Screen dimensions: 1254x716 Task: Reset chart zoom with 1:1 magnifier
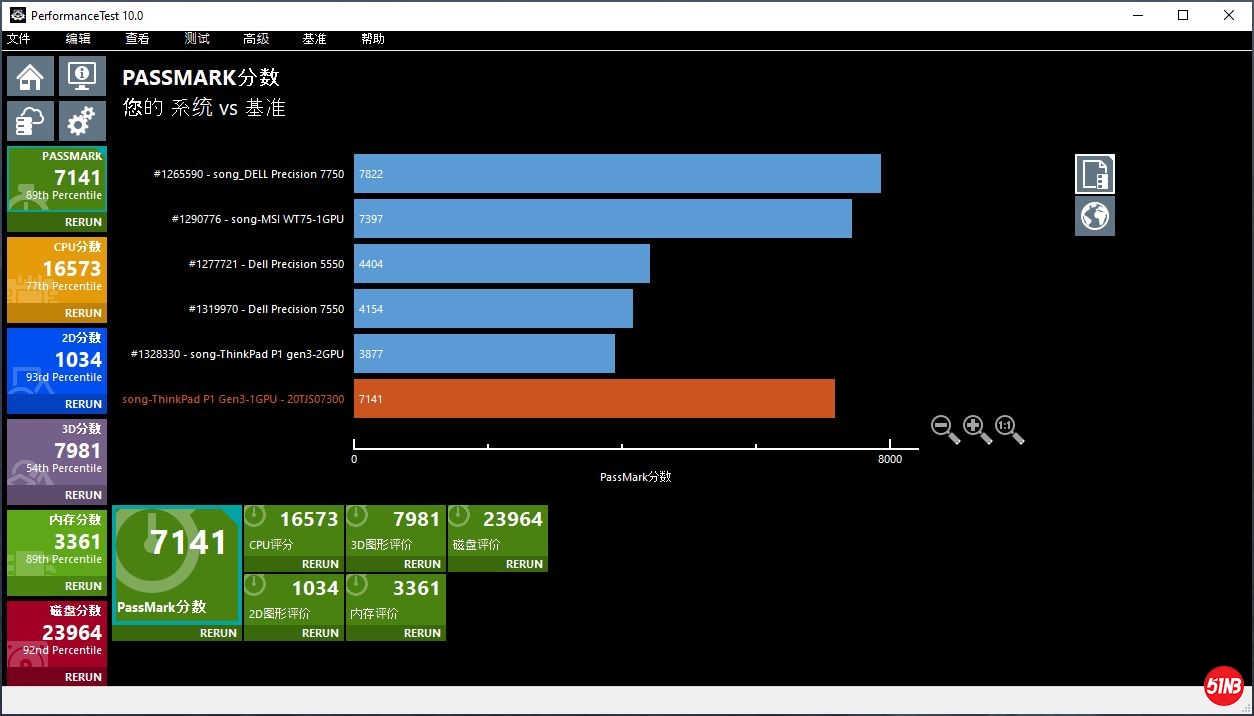point(1009,430)
